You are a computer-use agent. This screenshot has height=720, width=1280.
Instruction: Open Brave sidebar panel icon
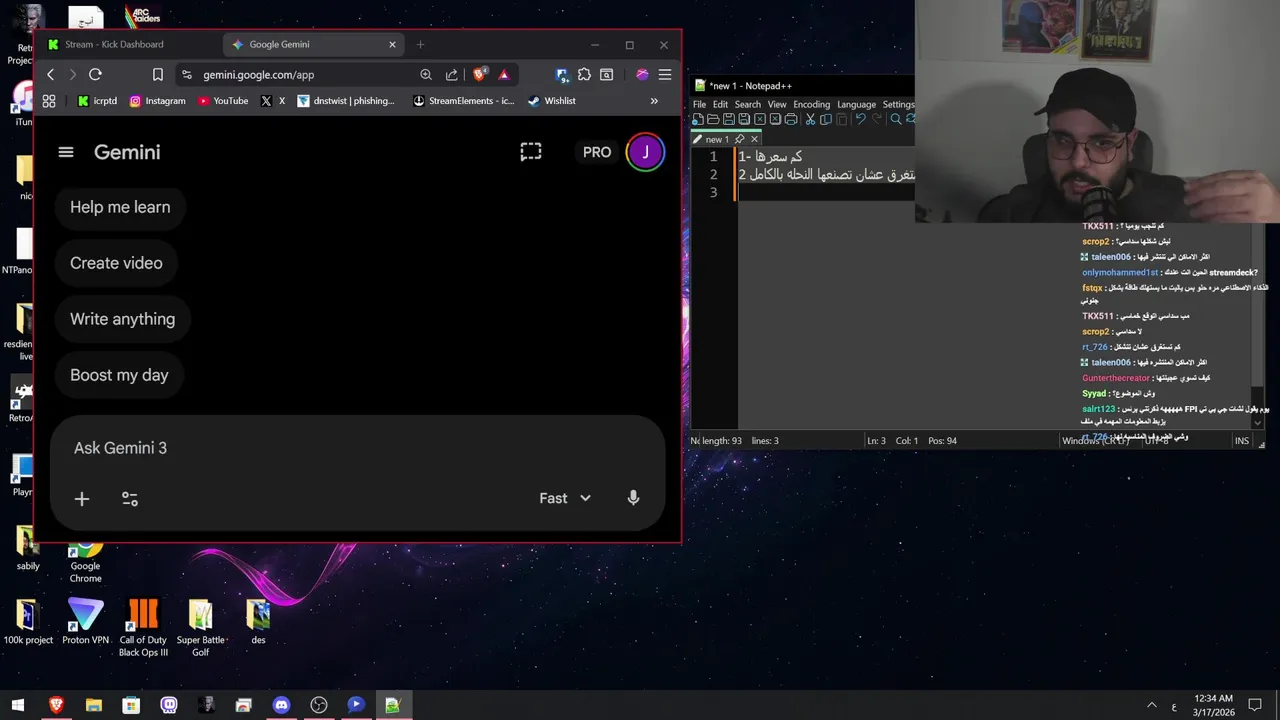[606, 74]
